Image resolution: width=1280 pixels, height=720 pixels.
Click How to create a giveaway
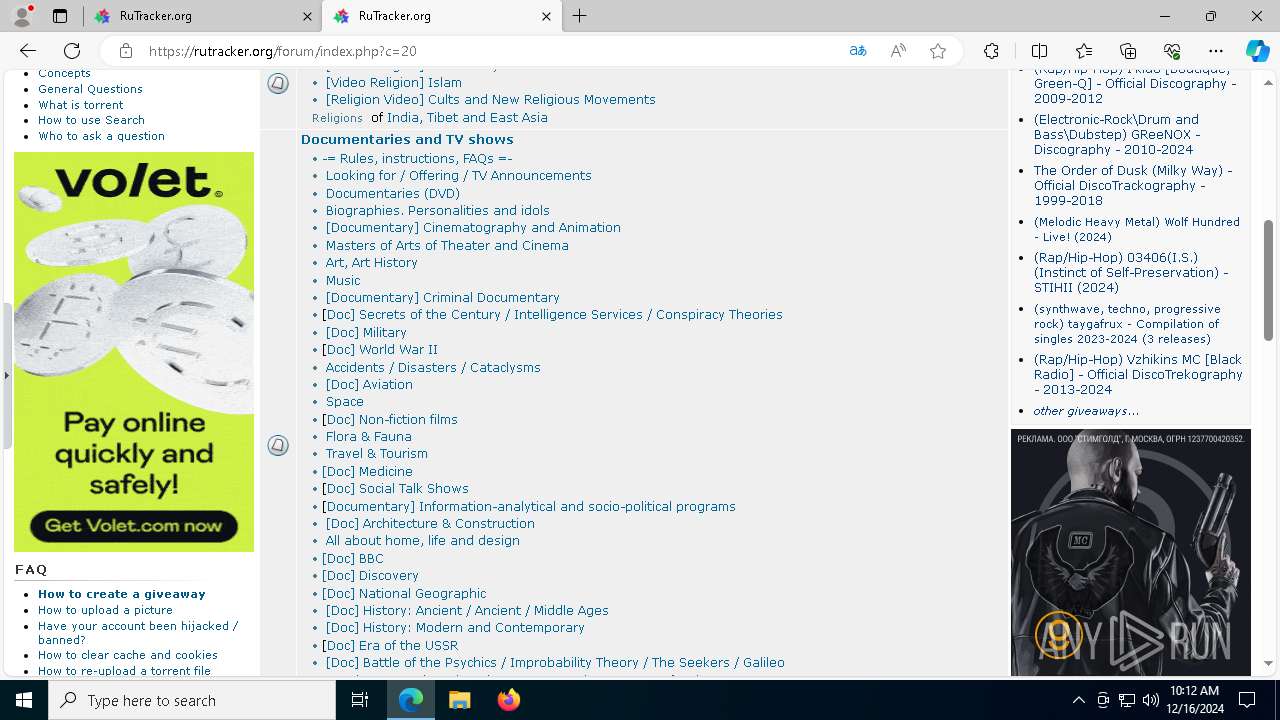point(122,594)
